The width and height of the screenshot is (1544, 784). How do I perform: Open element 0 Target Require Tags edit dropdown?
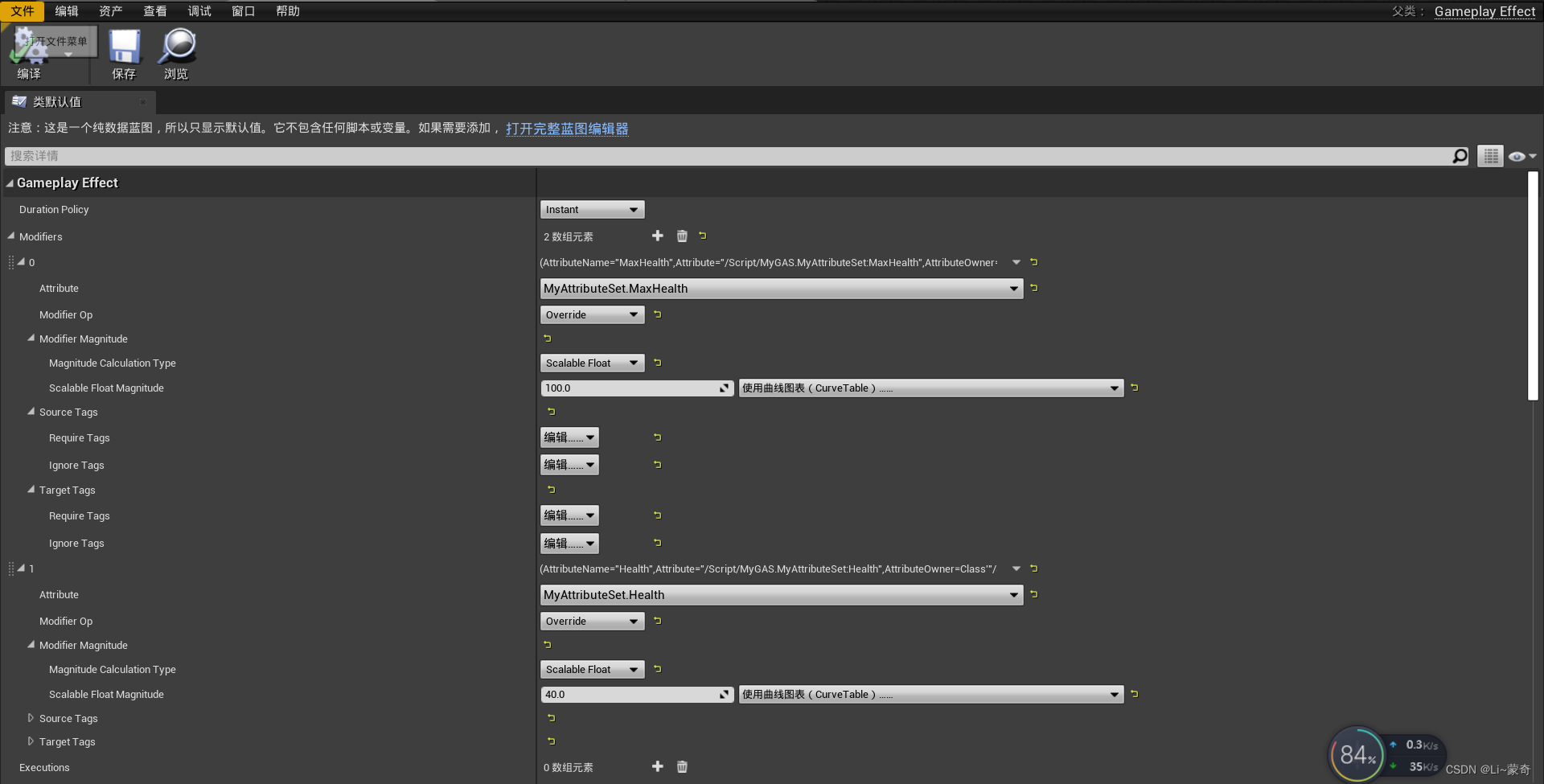point(569,516)
